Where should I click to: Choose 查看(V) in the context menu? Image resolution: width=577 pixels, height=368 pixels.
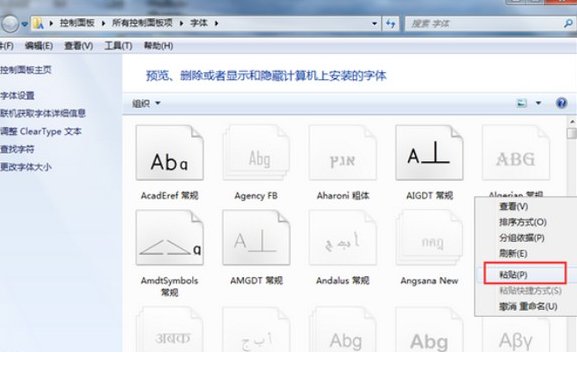(x=514, y=206)
